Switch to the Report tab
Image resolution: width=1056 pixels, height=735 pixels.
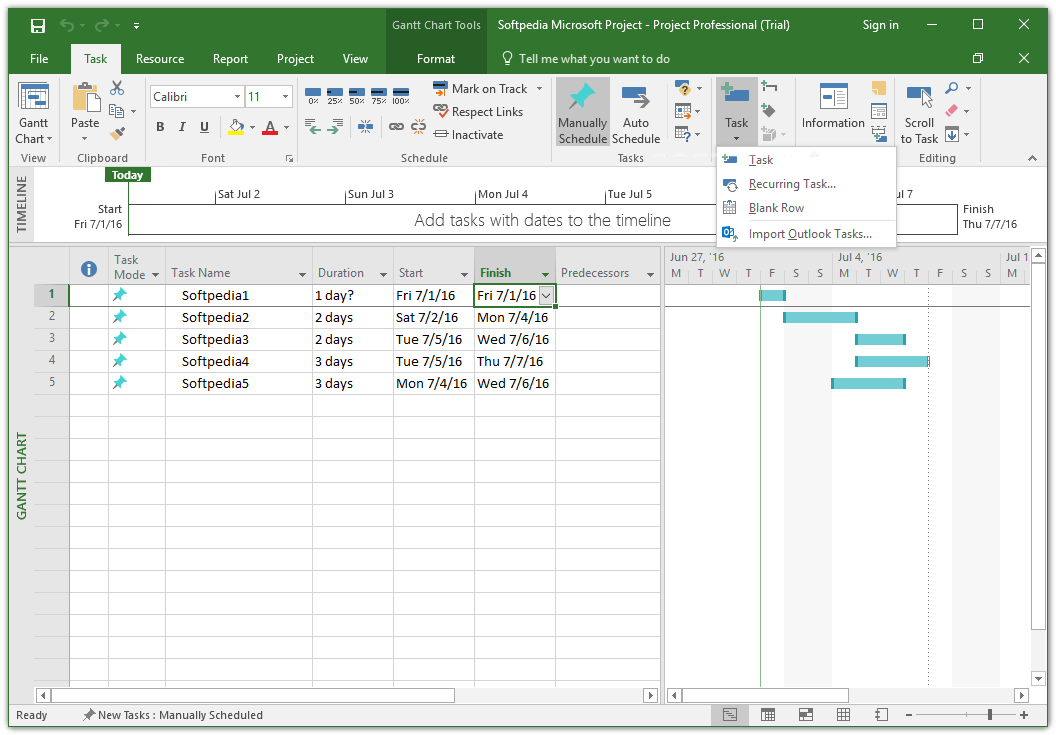coord(230,59)
